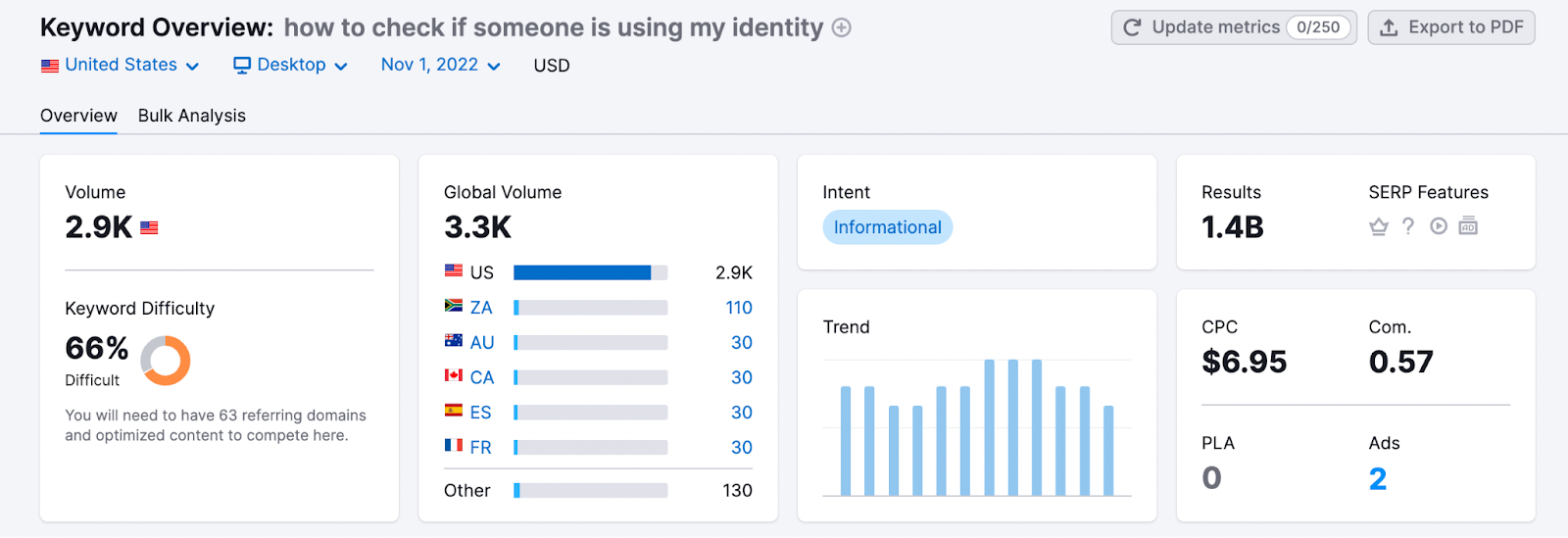The image size is (1568, 538).
Task: Click the ES volume value 30
Action: pyautogui.click(x=741, y=413)
